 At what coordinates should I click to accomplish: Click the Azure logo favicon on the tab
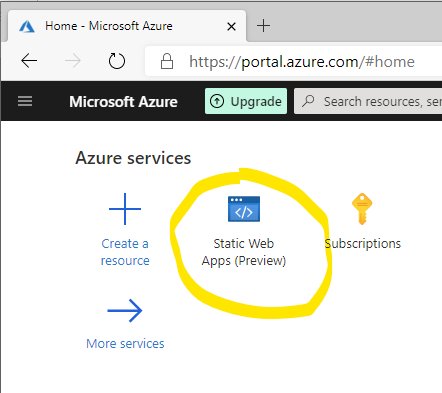click(27, 26)
